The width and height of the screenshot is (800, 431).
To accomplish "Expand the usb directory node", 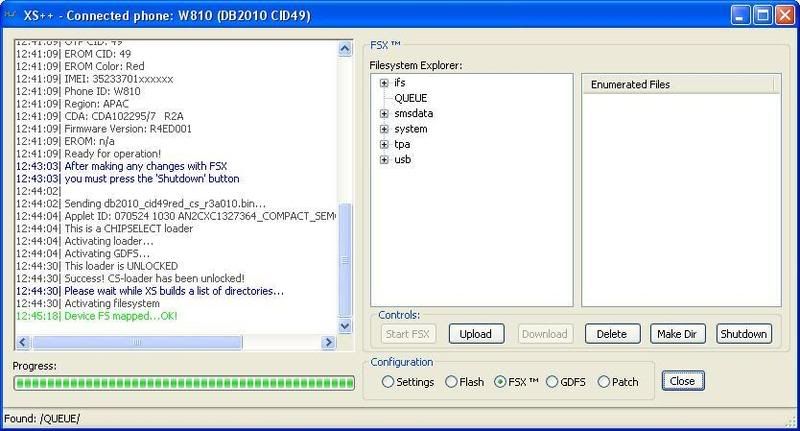I will [x=384, y=159].
